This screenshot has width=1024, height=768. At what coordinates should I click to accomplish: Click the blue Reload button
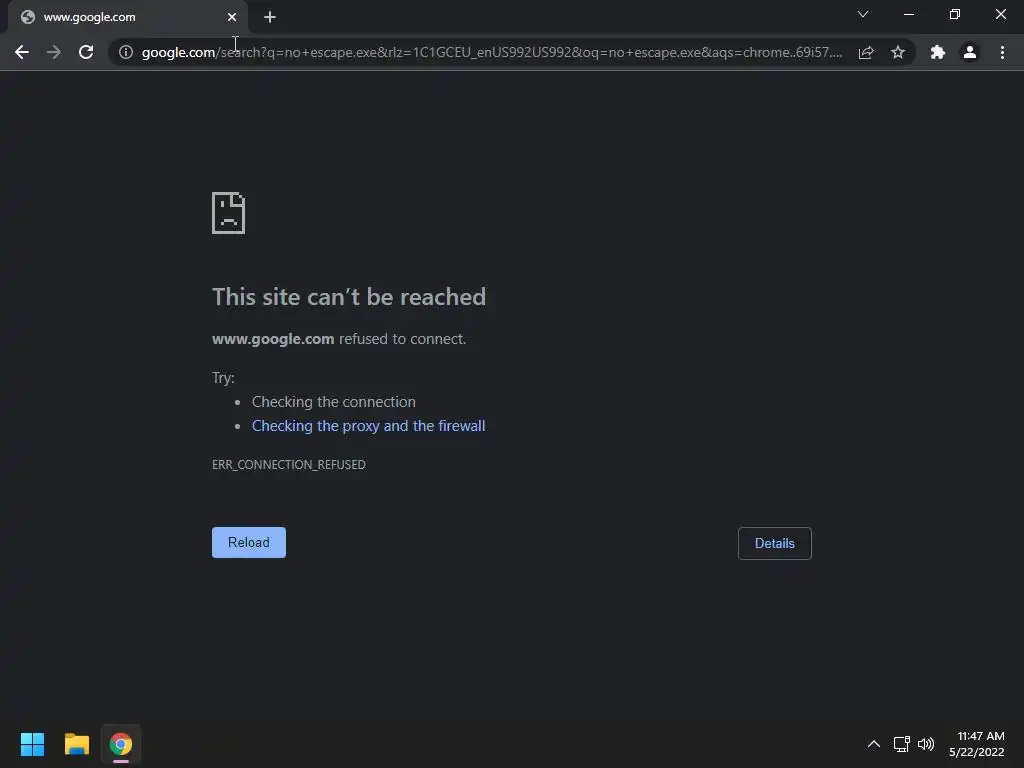tap(249, 543)
